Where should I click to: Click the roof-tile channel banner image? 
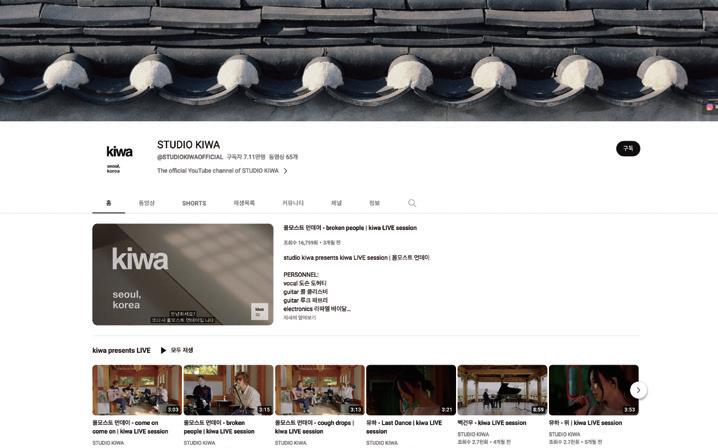(359, 60)
